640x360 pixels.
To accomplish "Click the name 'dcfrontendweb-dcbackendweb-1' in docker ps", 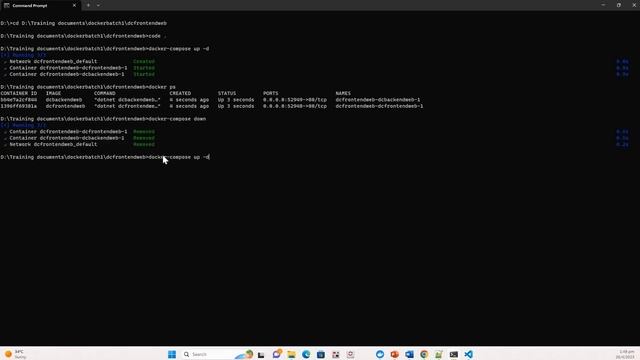I will point(378,100).
